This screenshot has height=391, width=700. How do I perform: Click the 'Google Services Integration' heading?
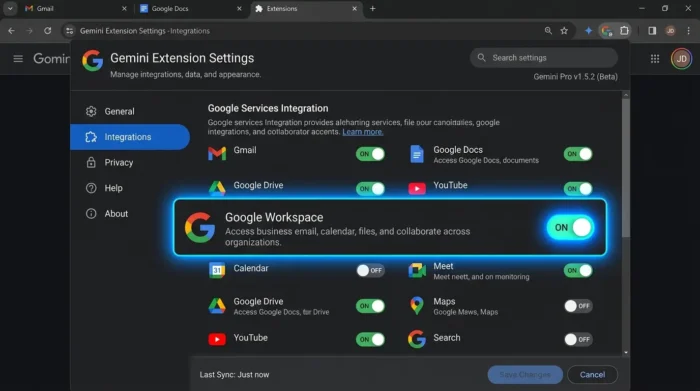268,108
